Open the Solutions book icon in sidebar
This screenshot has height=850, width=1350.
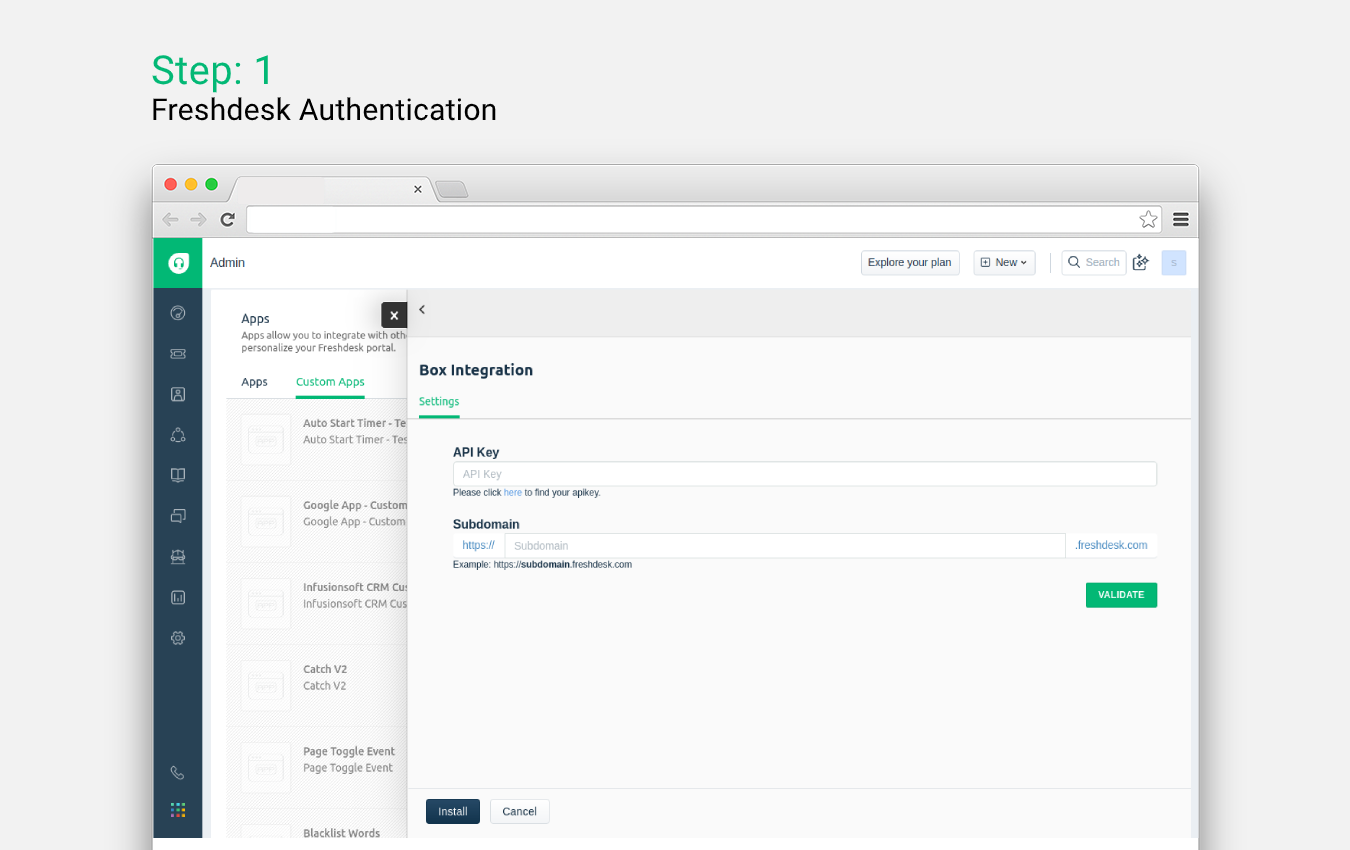(178, 475)
